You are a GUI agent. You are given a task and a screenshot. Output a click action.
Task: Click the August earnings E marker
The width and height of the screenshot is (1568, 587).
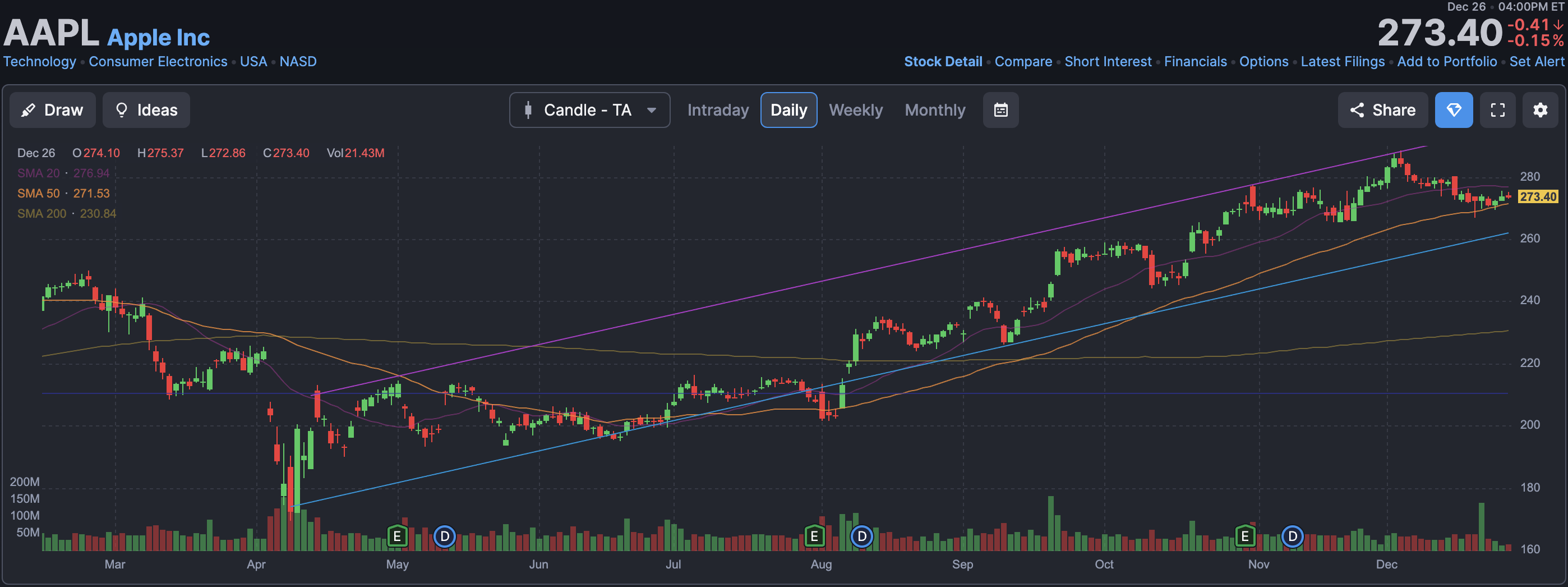click(814, 536)
